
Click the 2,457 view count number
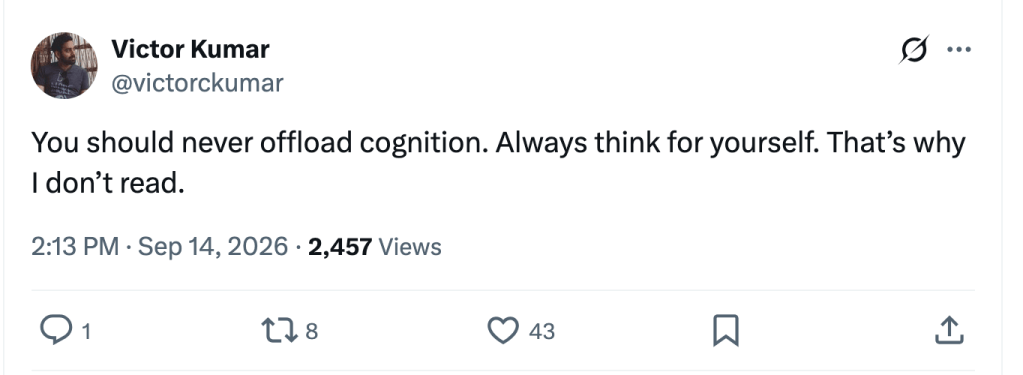[x=340, y=247]
